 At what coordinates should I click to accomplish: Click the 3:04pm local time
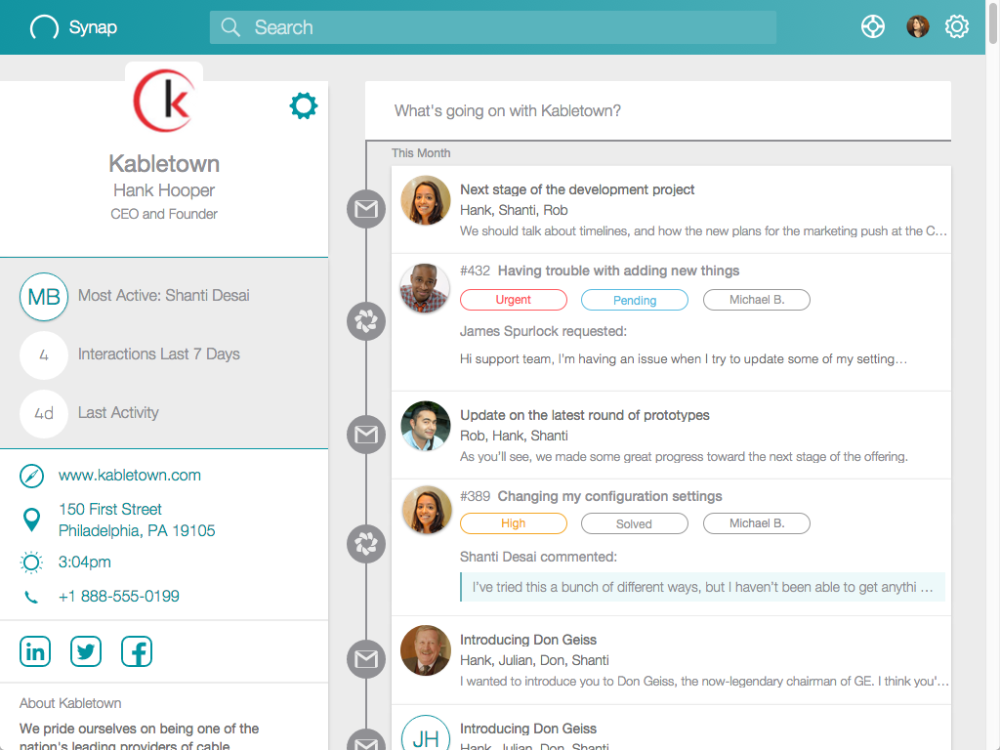[85, 562]
